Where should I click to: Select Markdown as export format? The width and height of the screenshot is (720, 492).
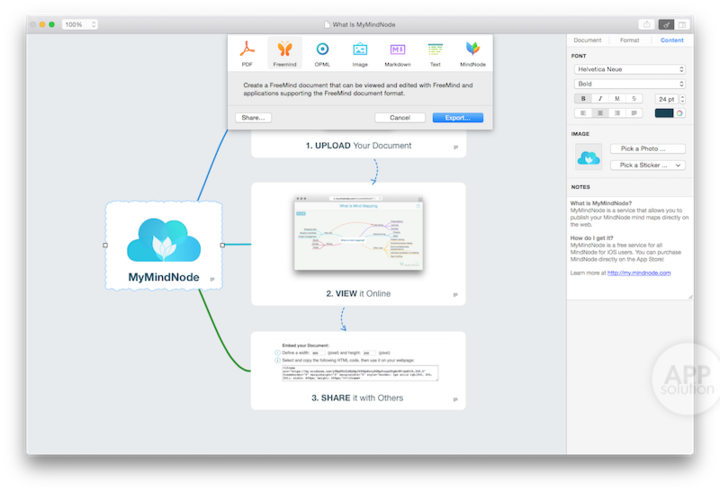click(x=397, y=52)
